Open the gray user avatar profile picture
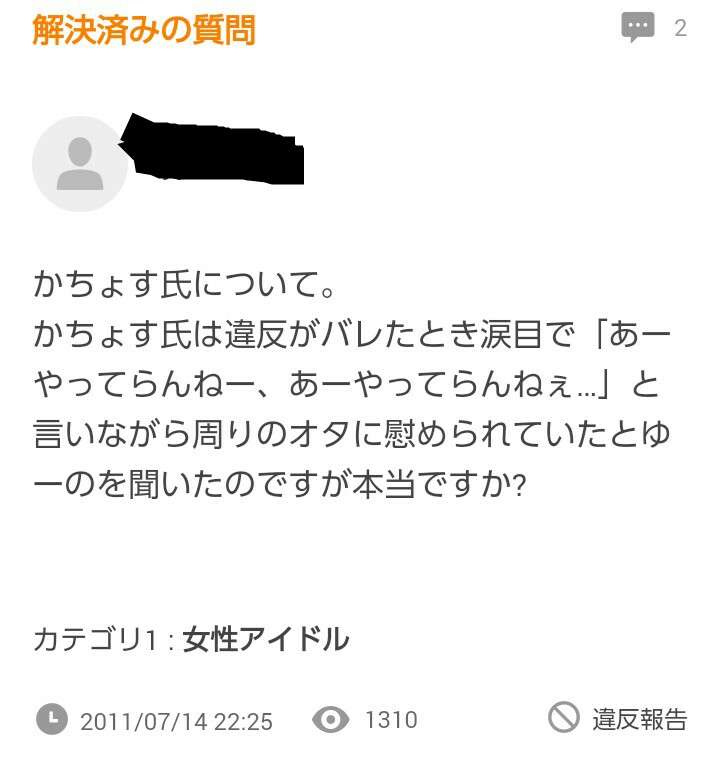This screenshot has height=781, width=720. click(80, 164)
